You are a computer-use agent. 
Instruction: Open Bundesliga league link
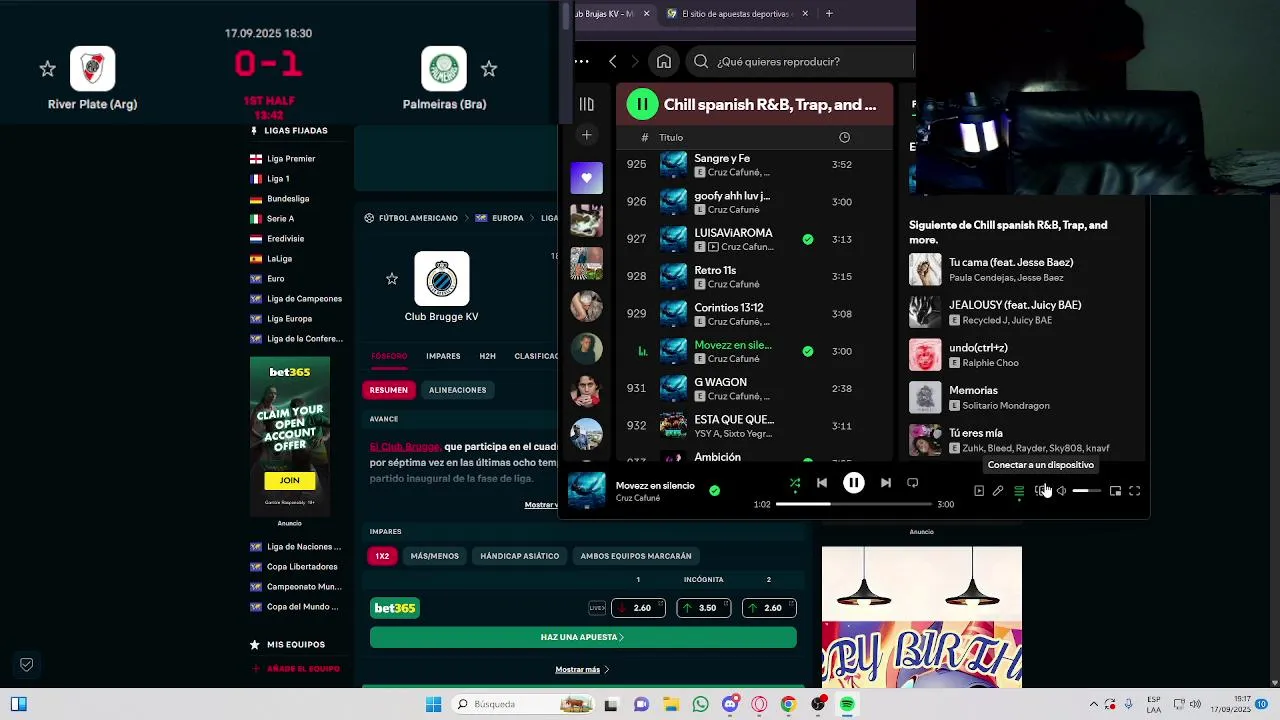pyautogui.click(x=288, y=199)
